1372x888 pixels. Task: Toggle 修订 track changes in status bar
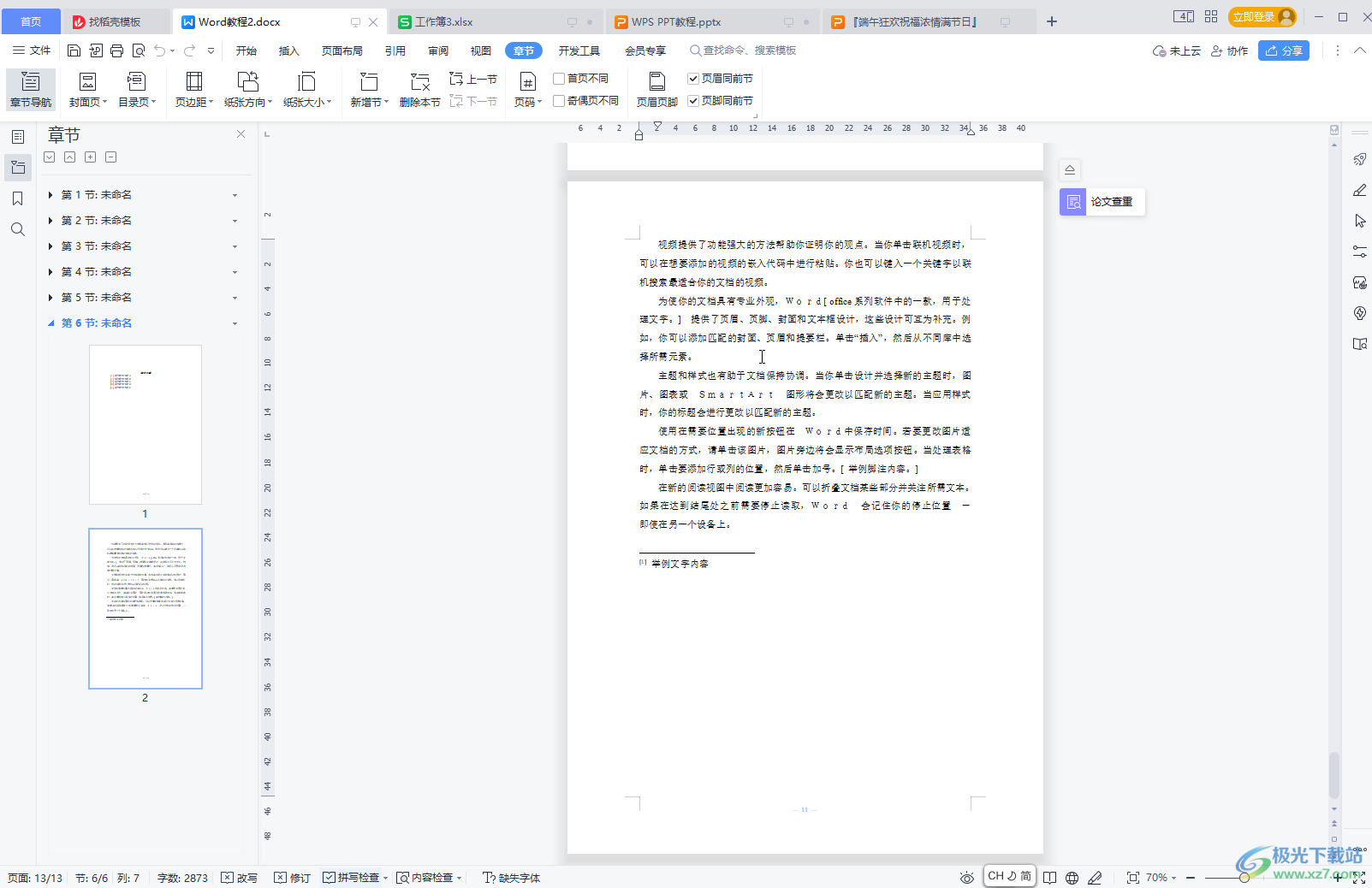[x=293, y=878]
